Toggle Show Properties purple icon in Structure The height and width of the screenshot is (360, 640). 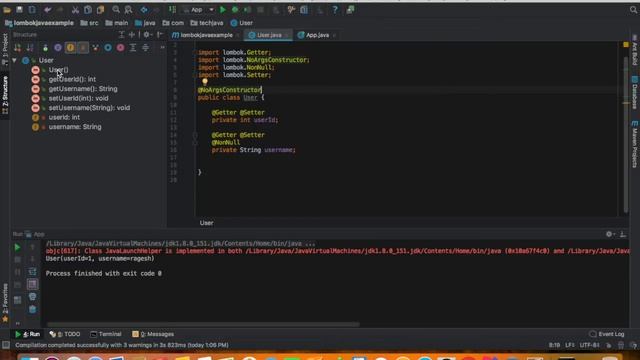pyautogui.click(x=58, y=48)
